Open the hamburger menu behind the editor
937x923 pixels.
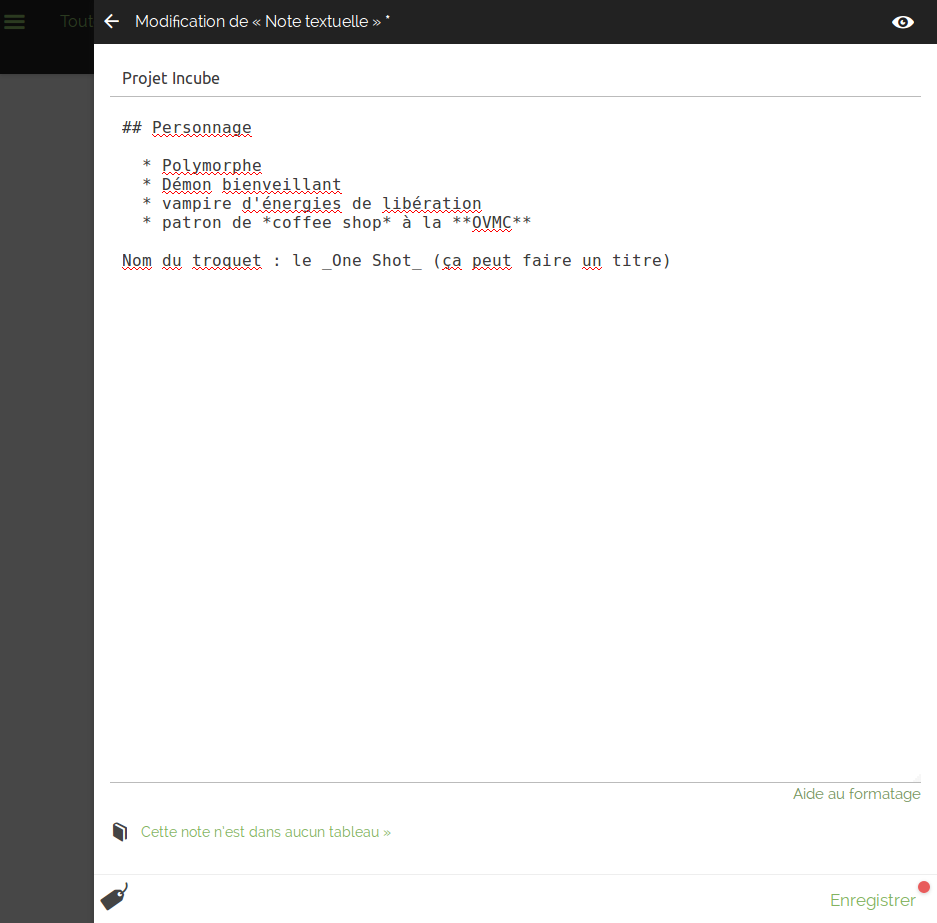(14, 22)
